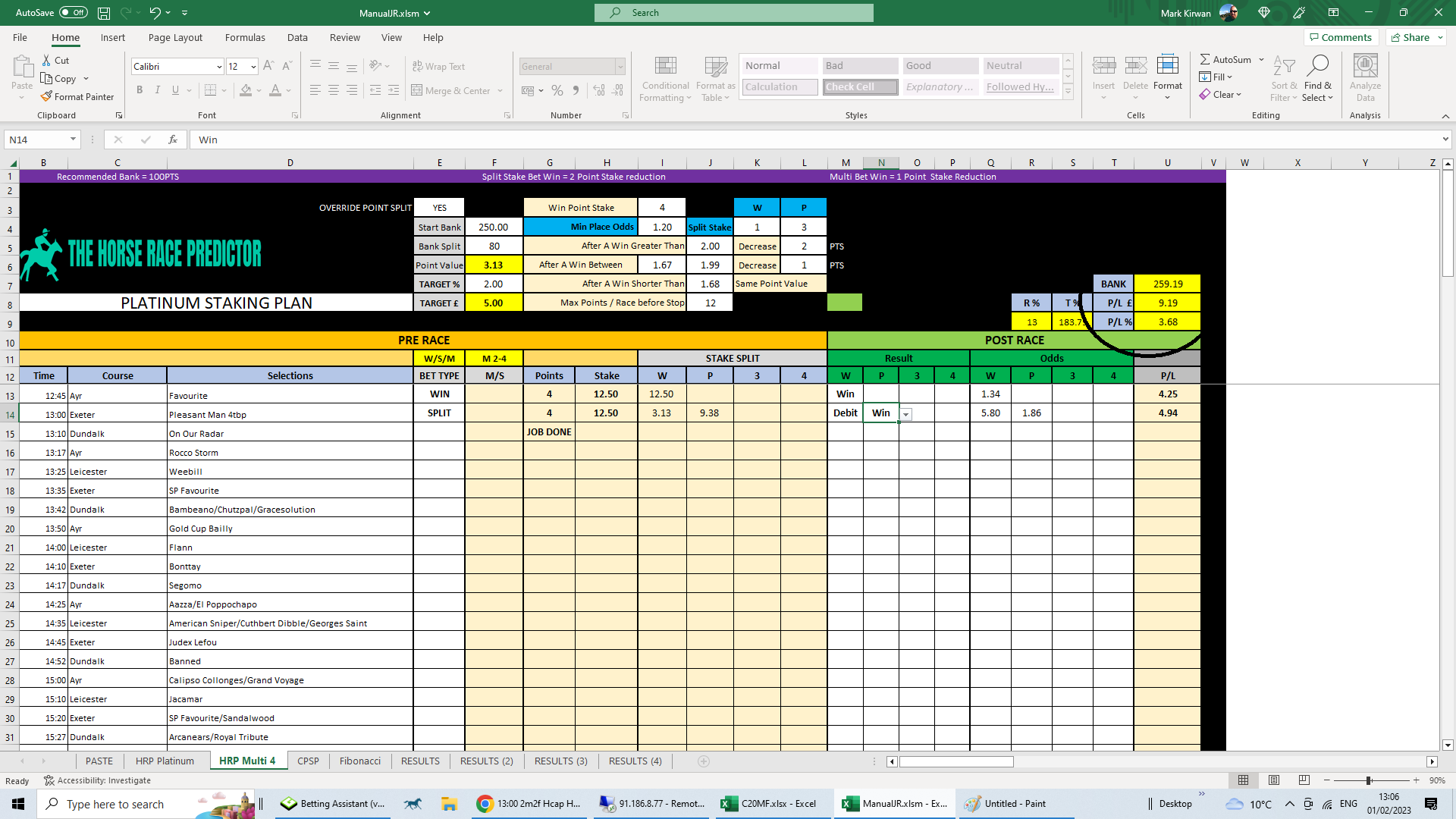1456x819 pixels.
Task: Open the Windows Start menu
Action: 18,804
